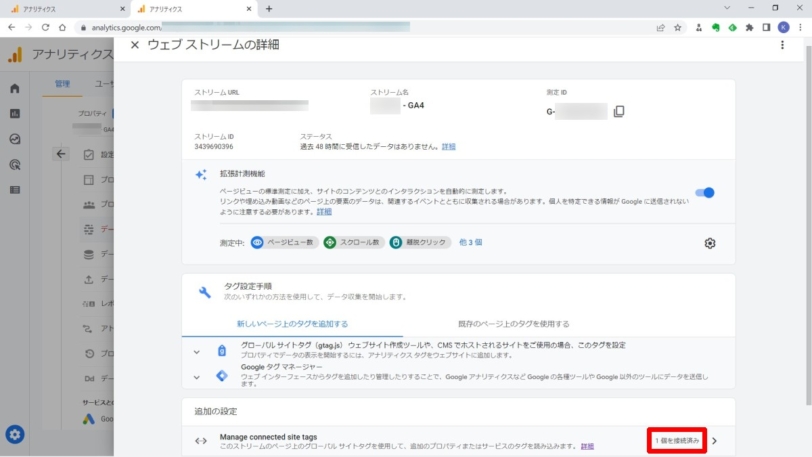Screen dimensions: 812x457
Task: Click the page vertical scrollbar
Action: point(808,225)
